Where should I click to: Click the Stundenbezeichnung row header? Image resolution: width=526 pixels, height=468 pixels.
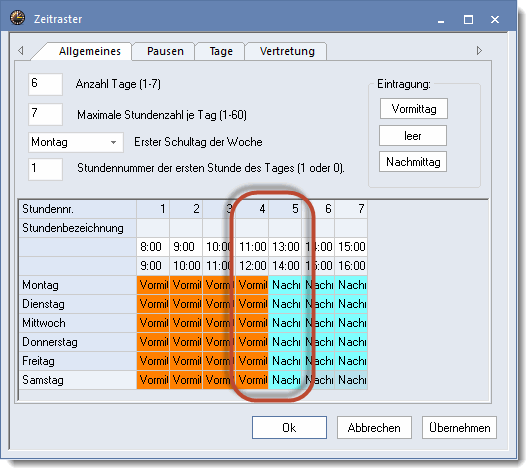pyautogui.click(x=78, y=228)
